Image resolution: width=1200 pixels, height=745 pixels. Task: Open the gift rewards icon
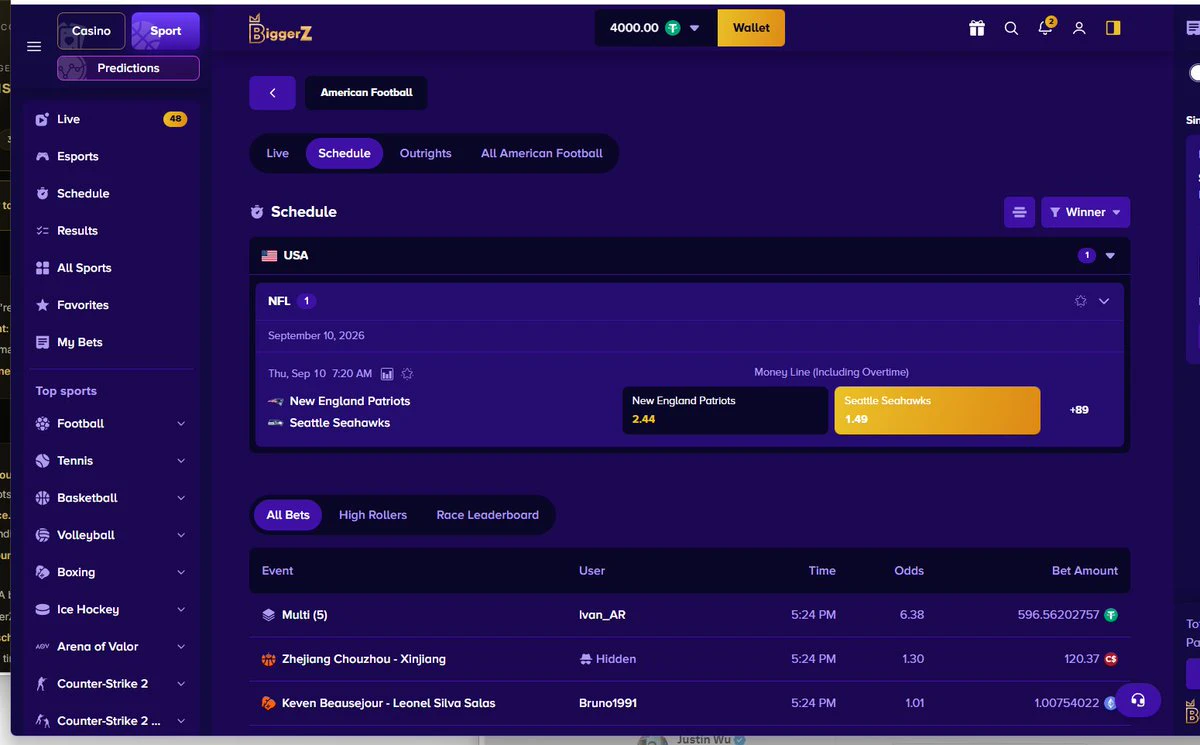coord(977,28)
